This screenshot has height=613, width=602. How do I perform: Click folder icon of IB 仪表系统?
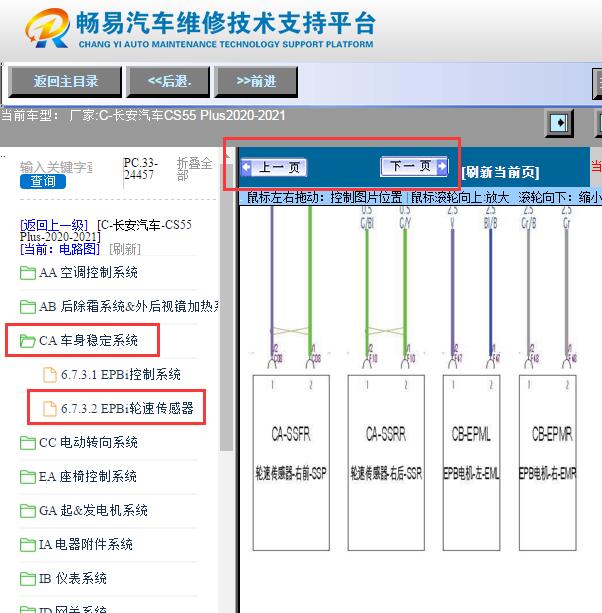click(28, 579)
